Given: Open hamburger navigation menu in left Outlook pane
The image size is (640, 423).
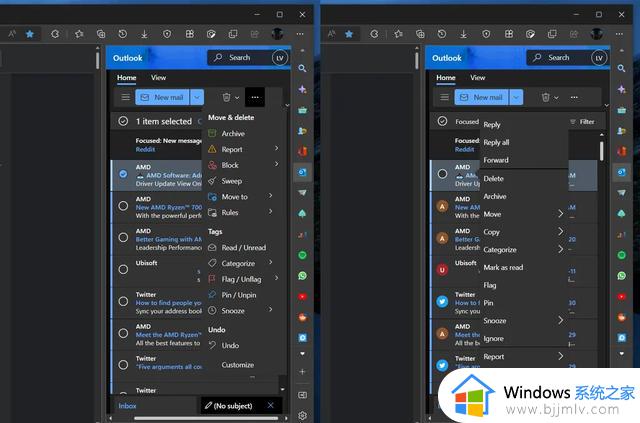Looking at the screenshot, I should (126, 97).
